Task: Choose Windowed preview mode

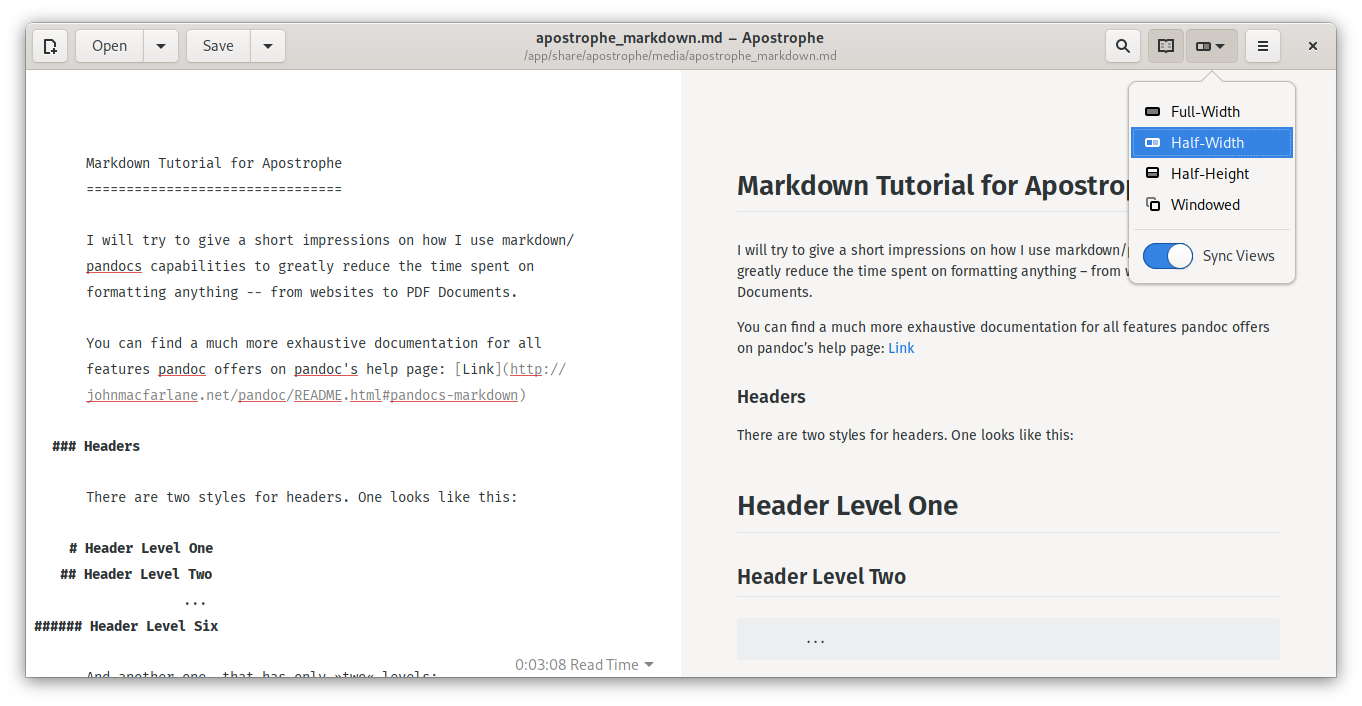Action: pyautogui.click(x=1205, y=205)
